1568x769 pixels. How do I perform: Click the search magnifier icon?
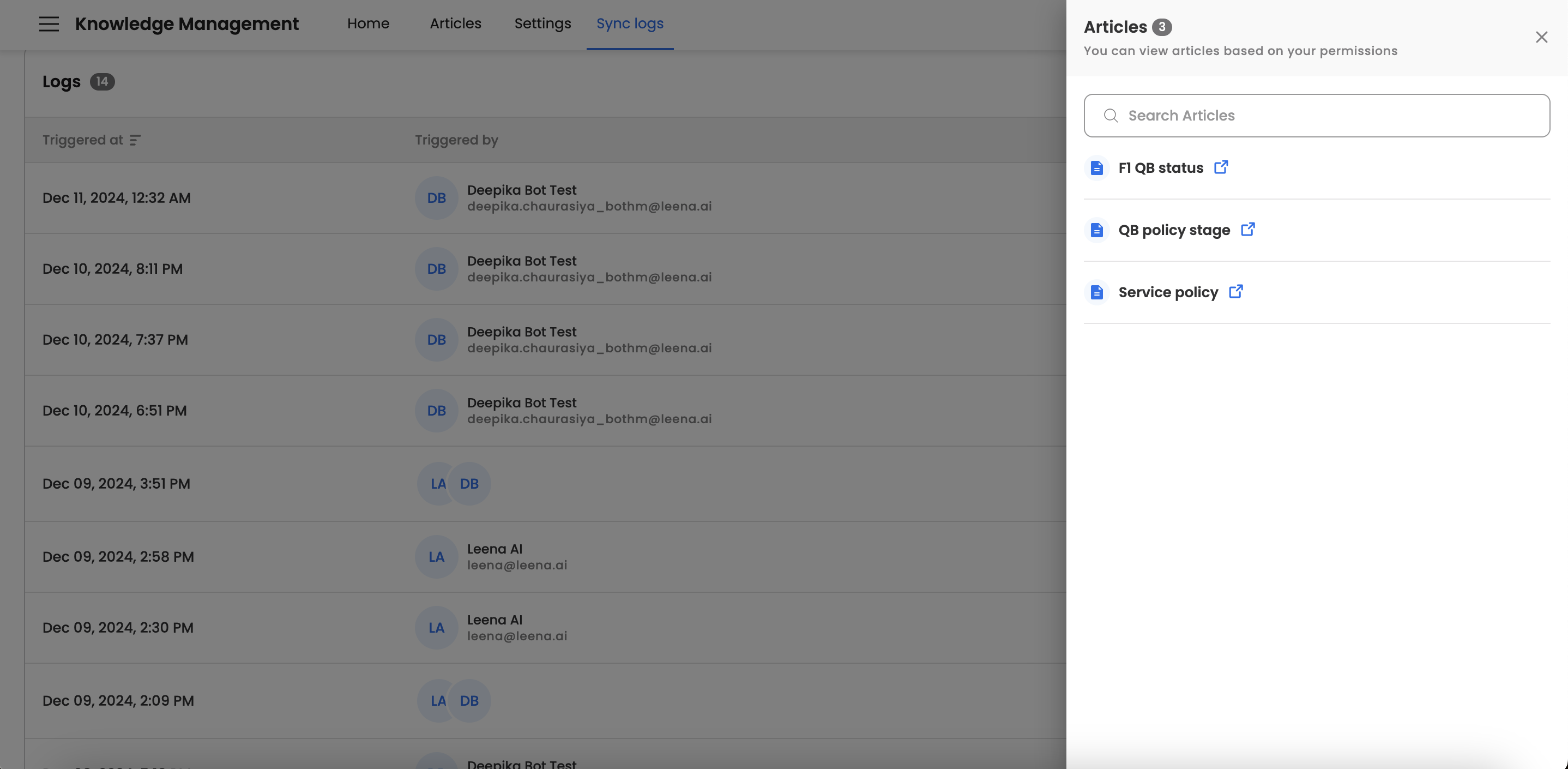(x=1110, y=116)
